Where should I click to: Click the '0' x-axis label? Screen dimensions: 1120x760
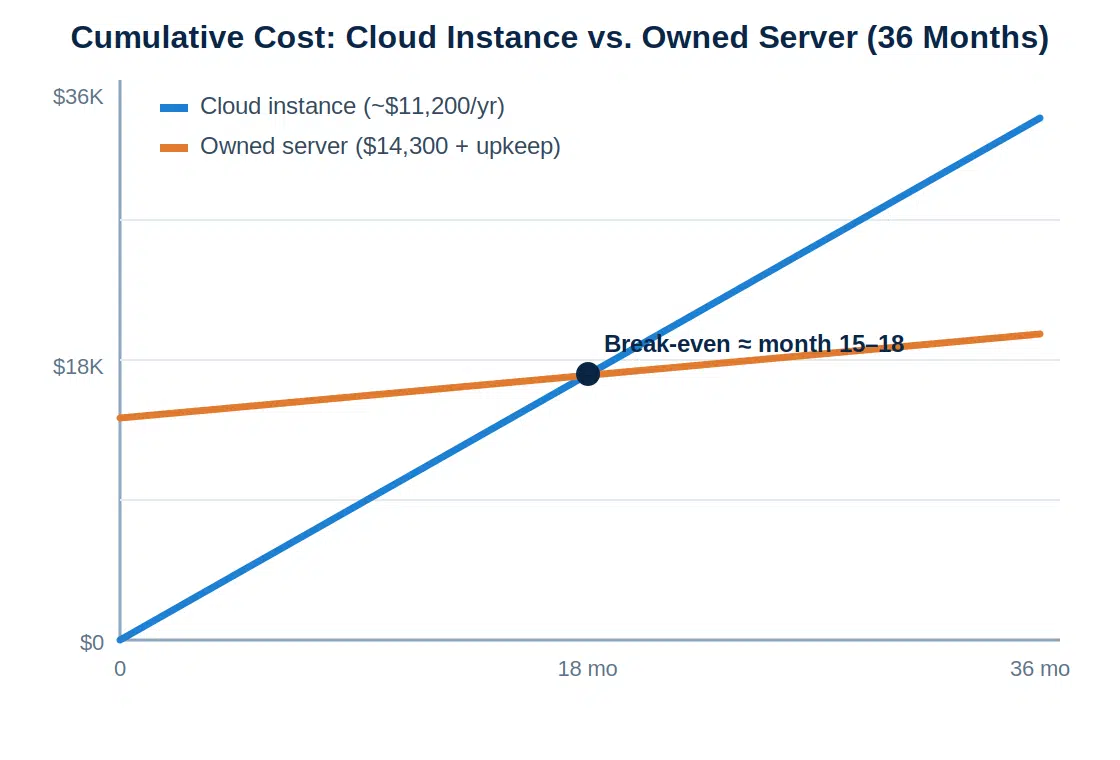120,669
